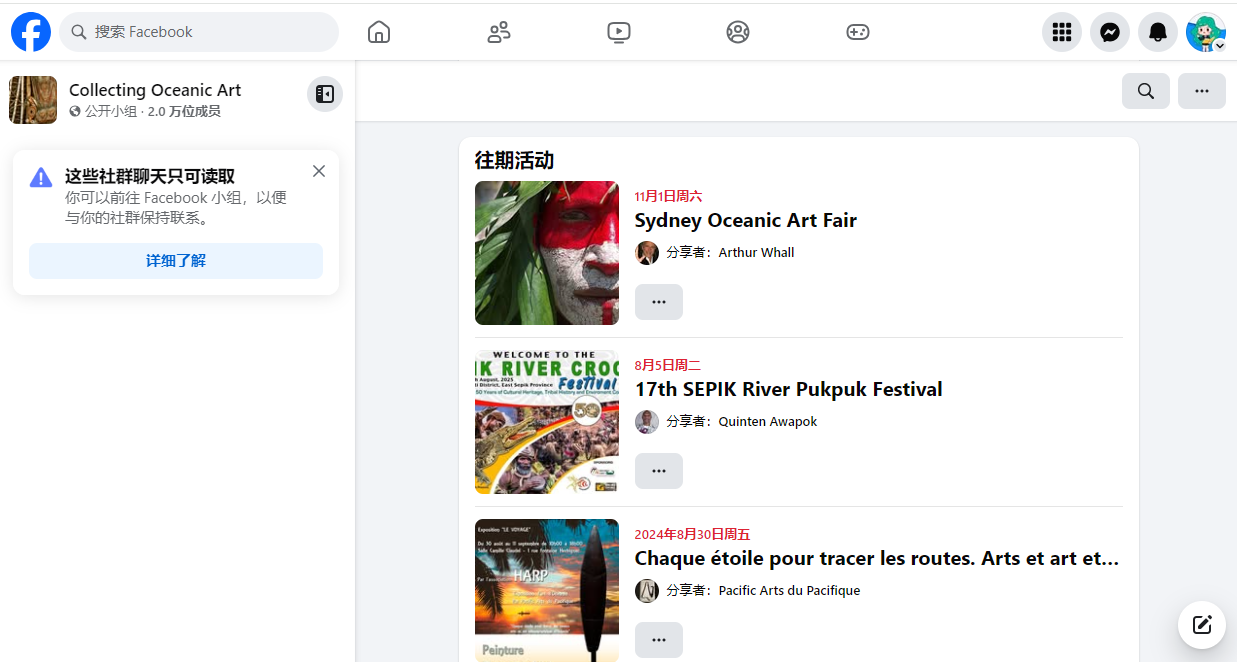Viewport: 1237px width, 662px height.
Task: Open the Messenger chat icon
Action: [x=1109, y=32]
